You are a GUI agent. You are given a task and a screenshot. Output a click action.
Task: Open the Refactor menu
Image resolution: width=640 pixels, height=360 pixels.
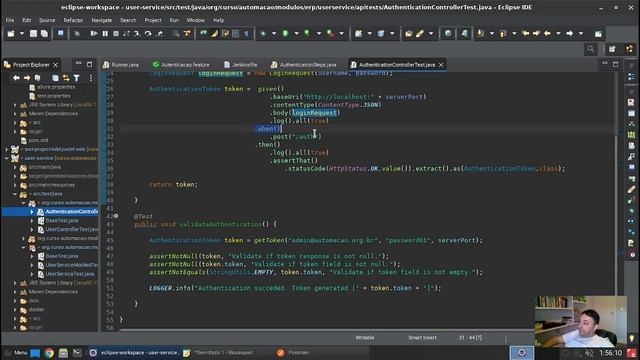coord(73,20)
